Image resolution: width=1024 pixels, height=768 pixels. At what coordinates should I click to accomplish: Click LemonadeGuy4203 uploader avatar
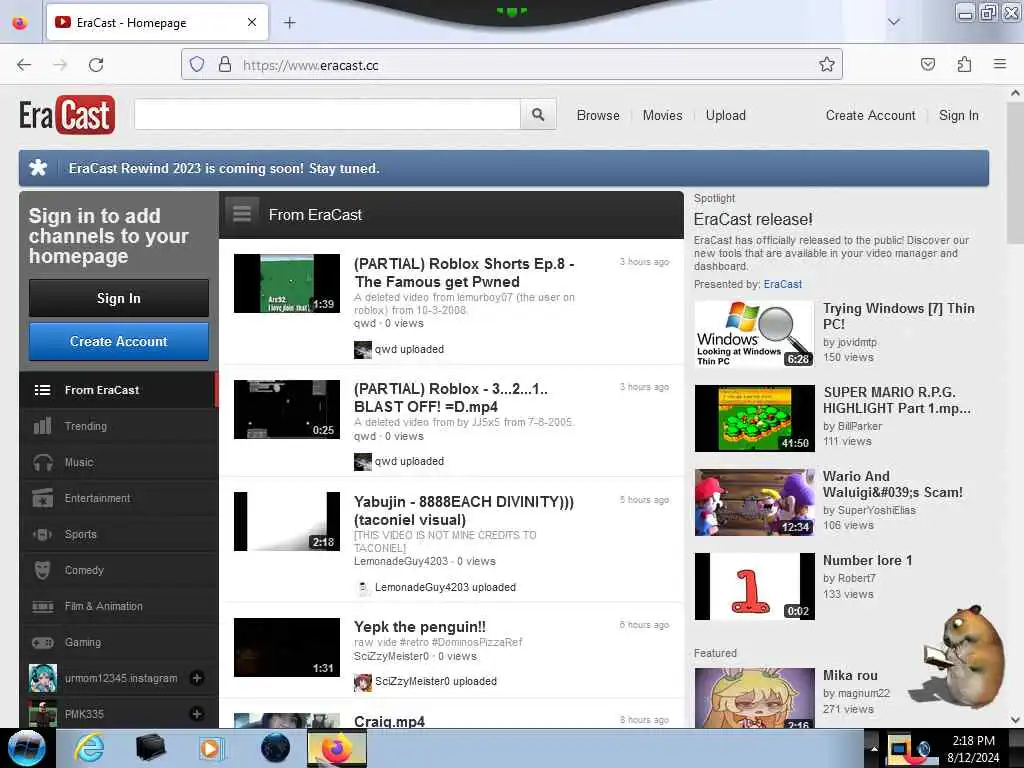(362, 587)
